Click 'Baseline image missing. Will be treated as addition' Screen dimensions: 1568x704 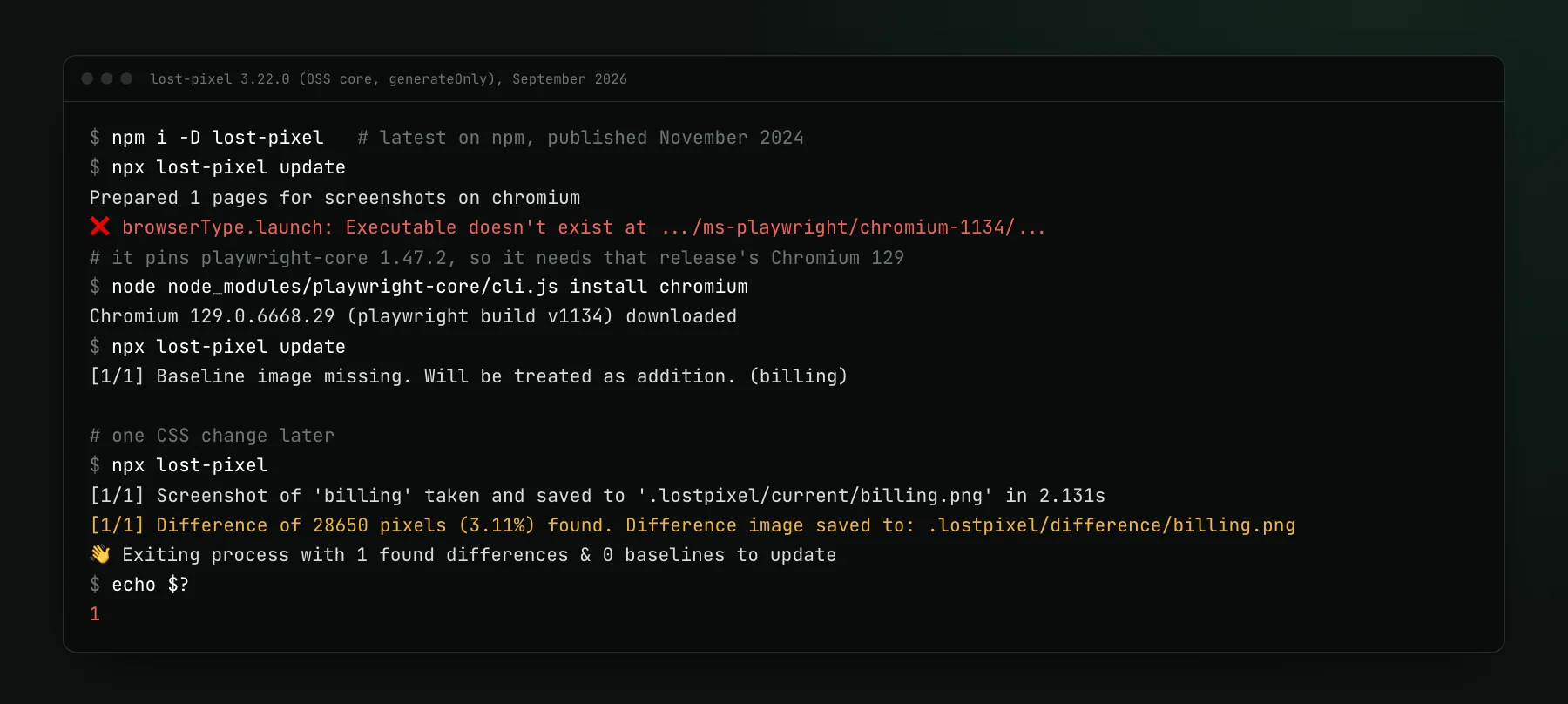446,376
